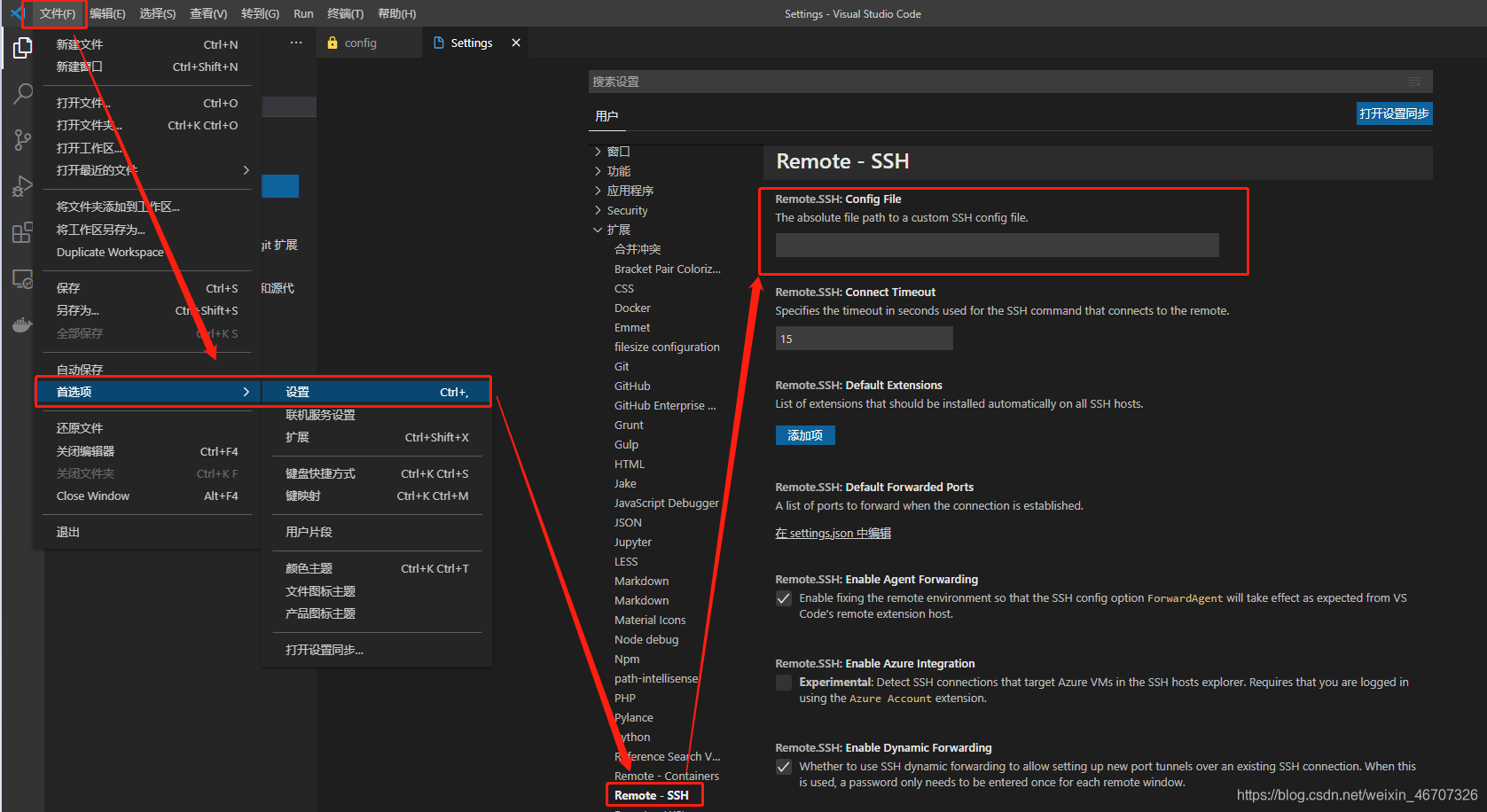This screenshot has width=1487, height=812.
Task: Select 打开文件夹... from the File menu
Action: point(147,125)
